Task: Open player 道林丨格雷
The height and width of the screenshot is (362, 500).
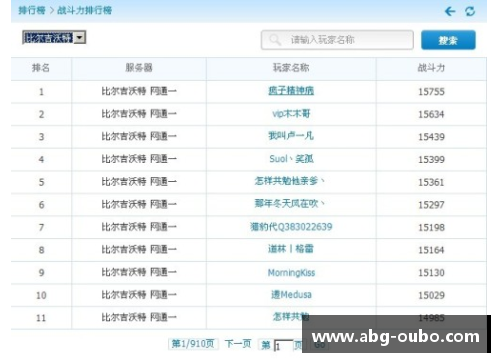Action: [291, 249]
